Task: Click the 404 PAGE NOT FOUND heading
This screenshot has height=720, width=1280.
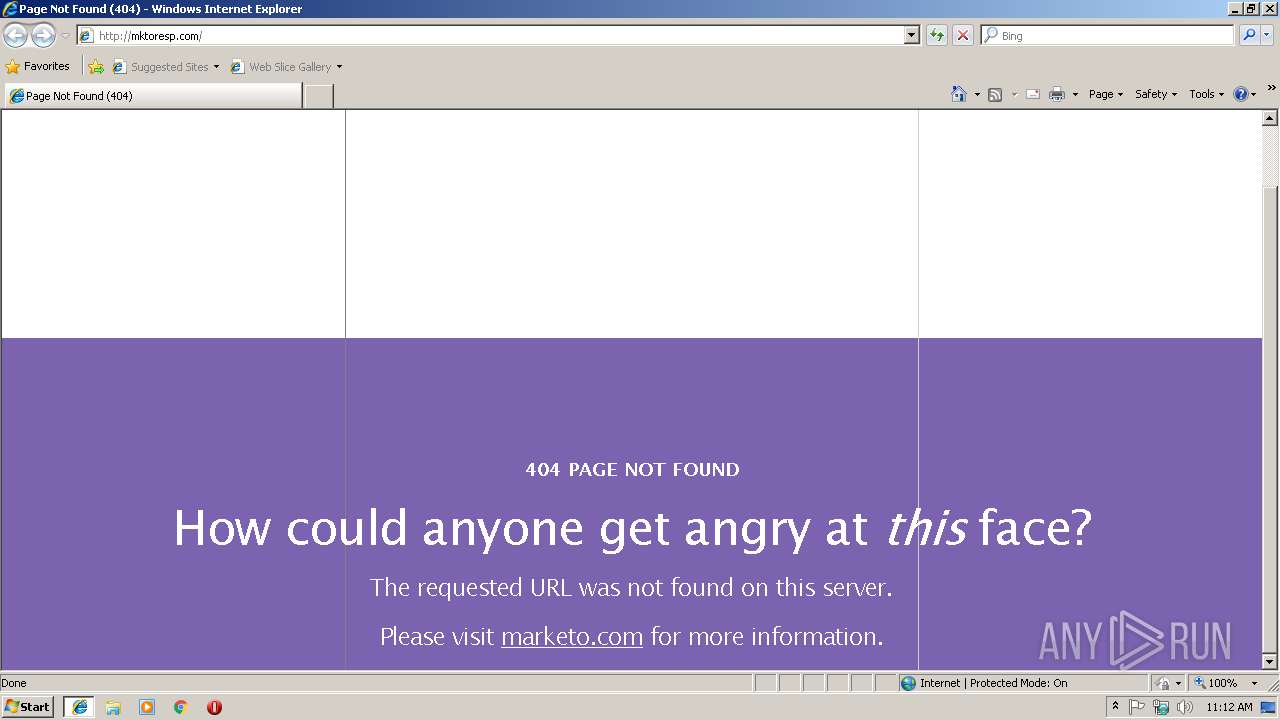Action: (x=632, y=470)
